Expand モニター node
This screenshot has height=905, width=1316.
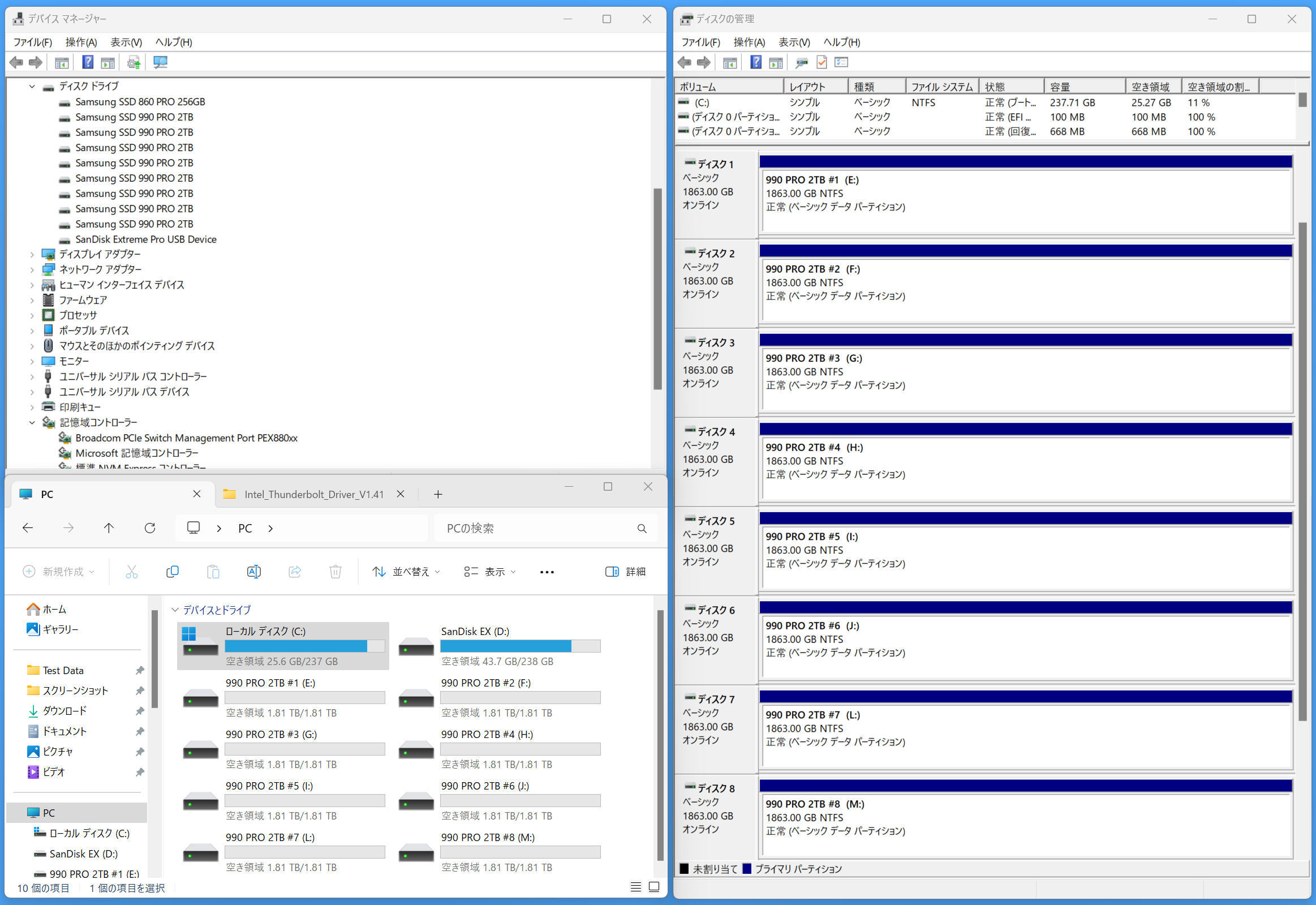[x=32, y=362]
